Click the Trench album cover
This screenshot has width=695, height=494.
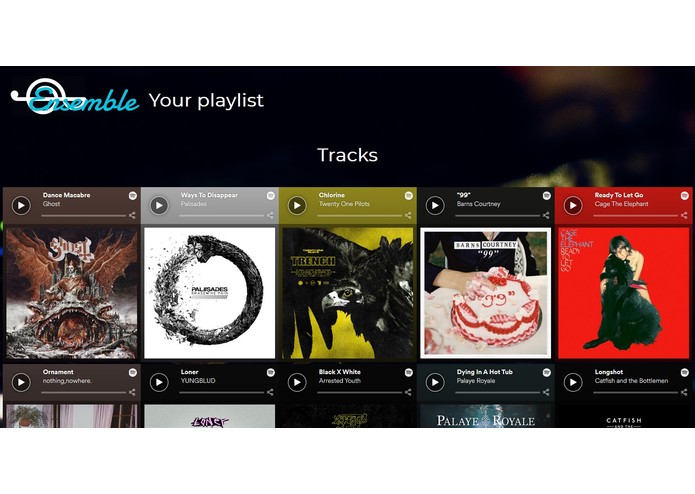point(348,293)
